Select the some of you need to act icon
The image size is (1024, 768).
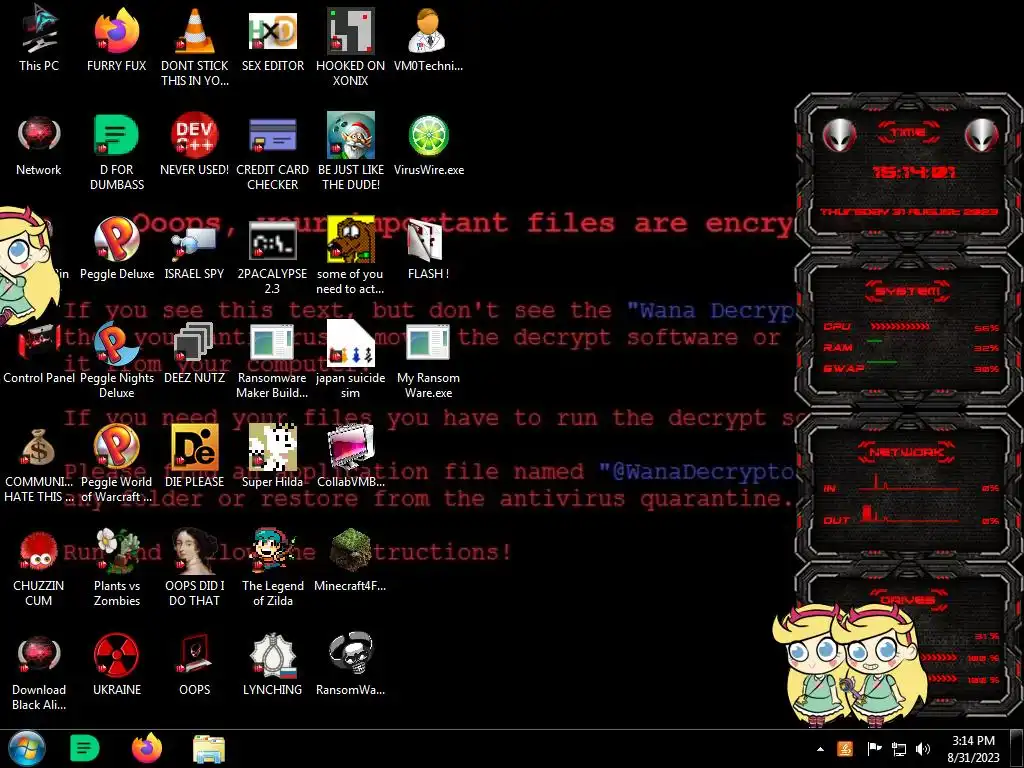[351, 256]
